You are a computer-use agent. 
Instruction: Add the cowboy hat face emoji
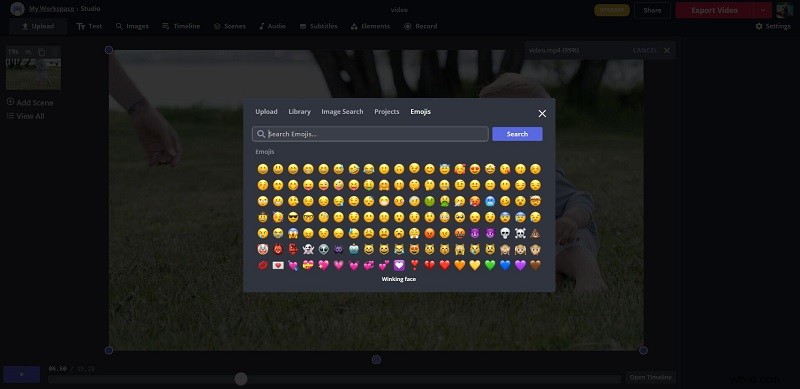tap(263, 217)
